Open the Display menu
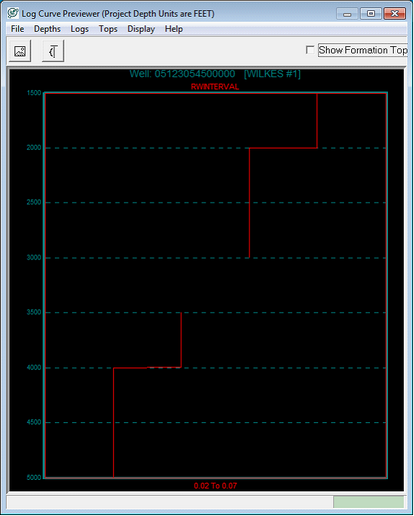 click(x=141, y=29)
